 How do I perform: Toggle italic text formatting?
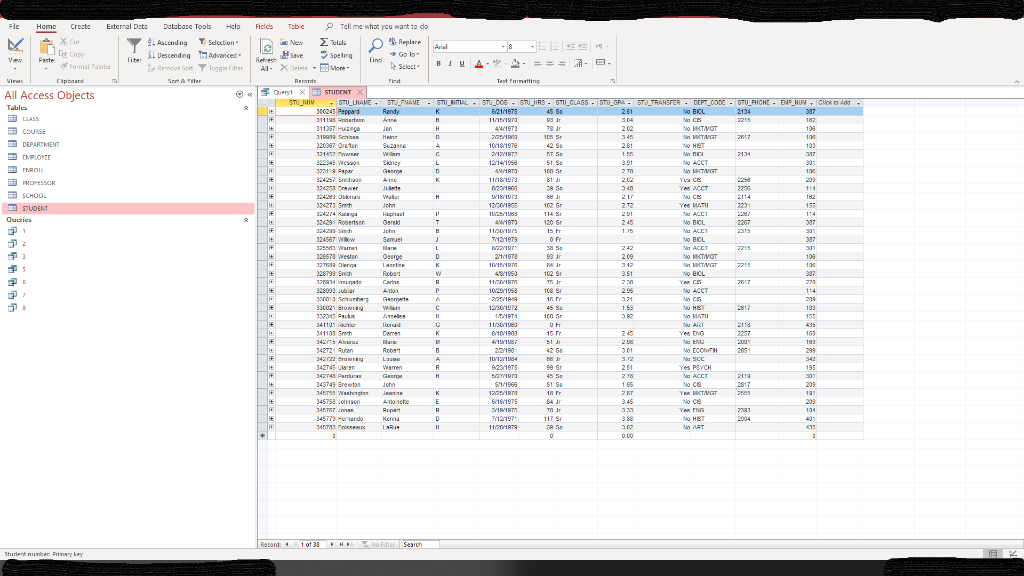(449, 63)
